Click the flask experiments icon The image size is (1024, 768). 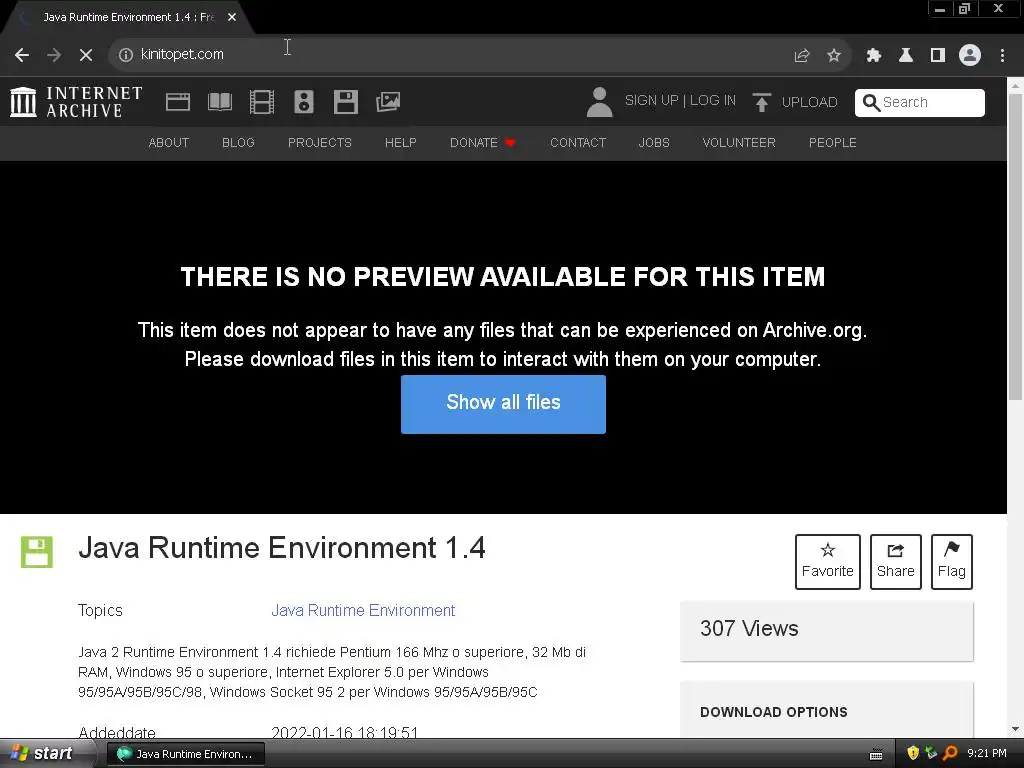(906, 56)
